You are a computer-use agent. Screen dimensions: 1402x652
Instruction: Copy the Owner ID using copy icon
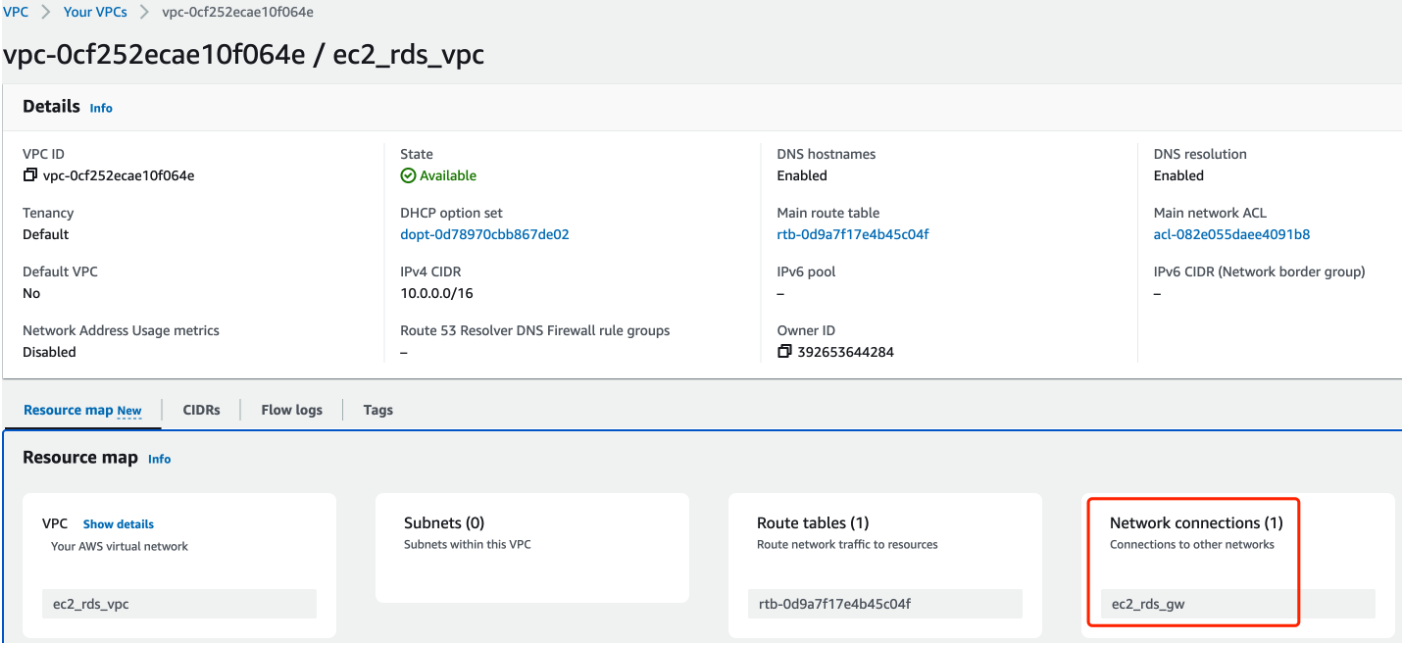pyautogui.click(x=784, y=352)
